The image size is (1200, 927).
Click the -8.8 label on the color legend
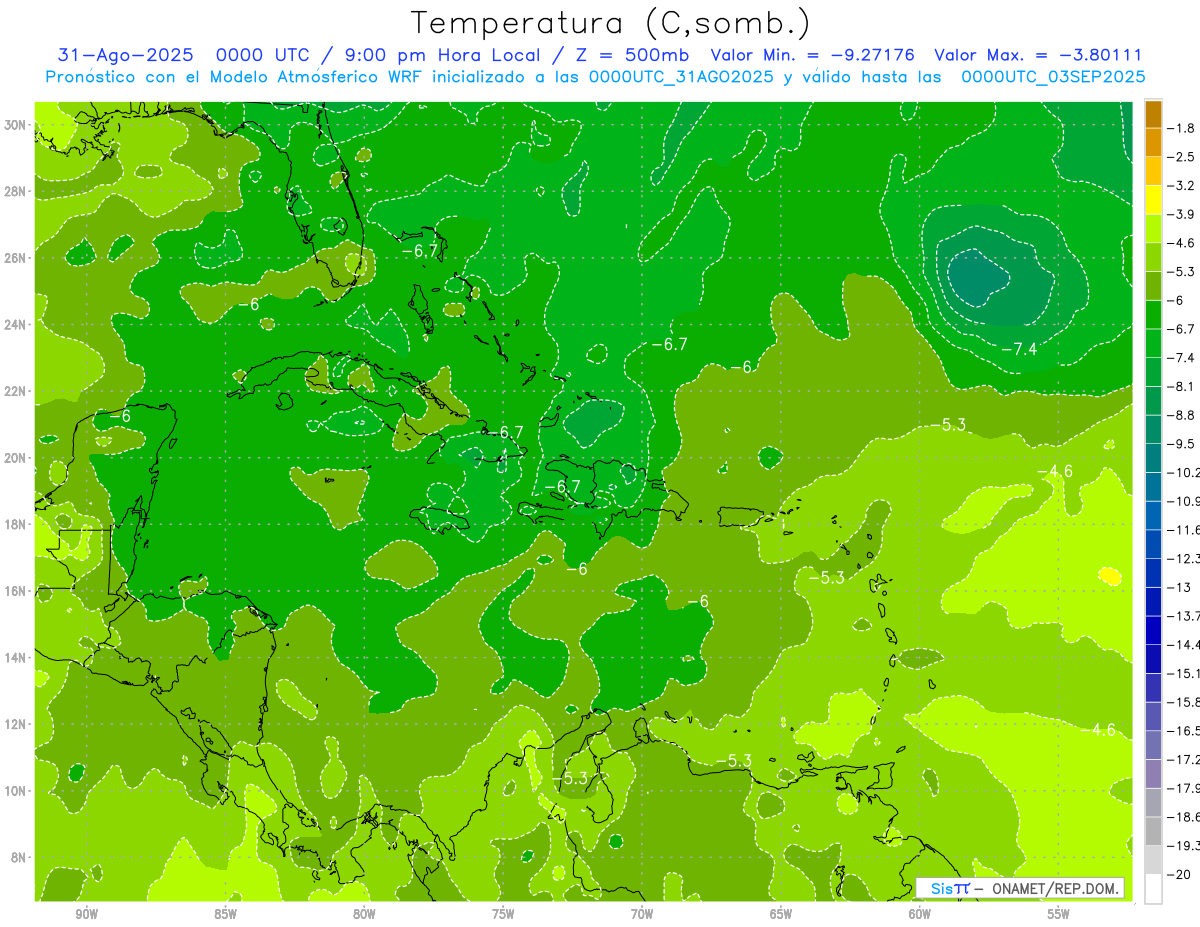coord(1183,415)
